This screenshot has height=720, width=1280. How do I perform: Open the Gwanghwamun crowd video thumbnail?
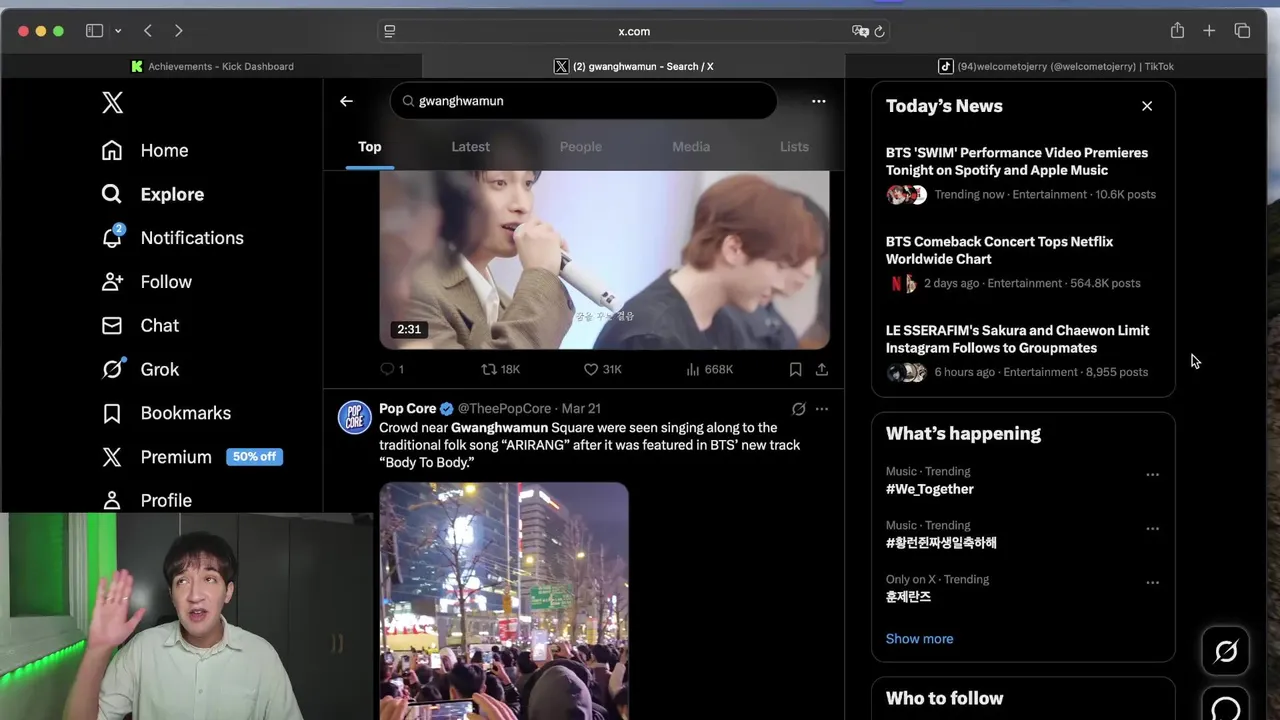(x=504, y=601)
